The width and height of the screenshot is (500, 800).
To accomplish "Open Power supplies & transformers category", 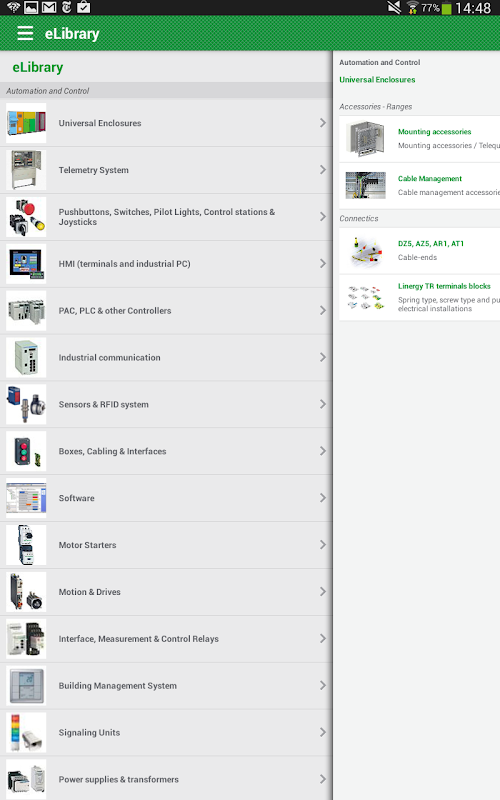I will click(x=166, y=780).
